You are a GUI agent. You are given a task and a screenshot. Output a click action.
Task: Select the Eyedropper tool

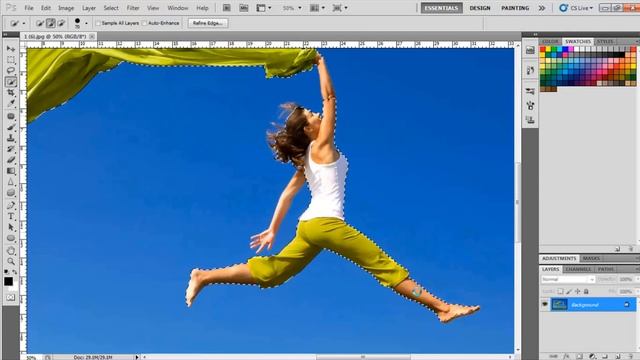click(x=11, y=103)
